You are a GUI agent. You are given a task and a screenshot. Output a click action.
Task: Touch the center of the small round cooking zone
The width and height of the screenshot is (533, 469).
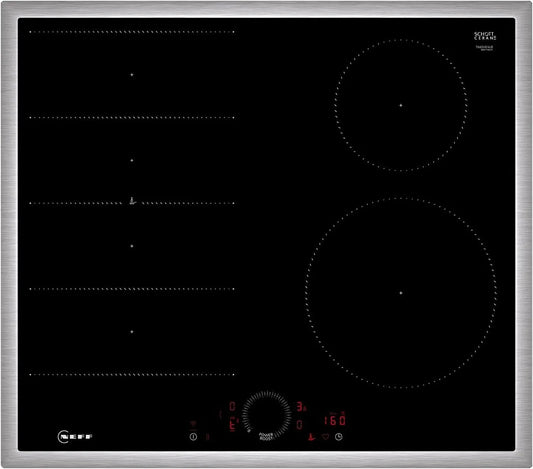tap(401, 105)
